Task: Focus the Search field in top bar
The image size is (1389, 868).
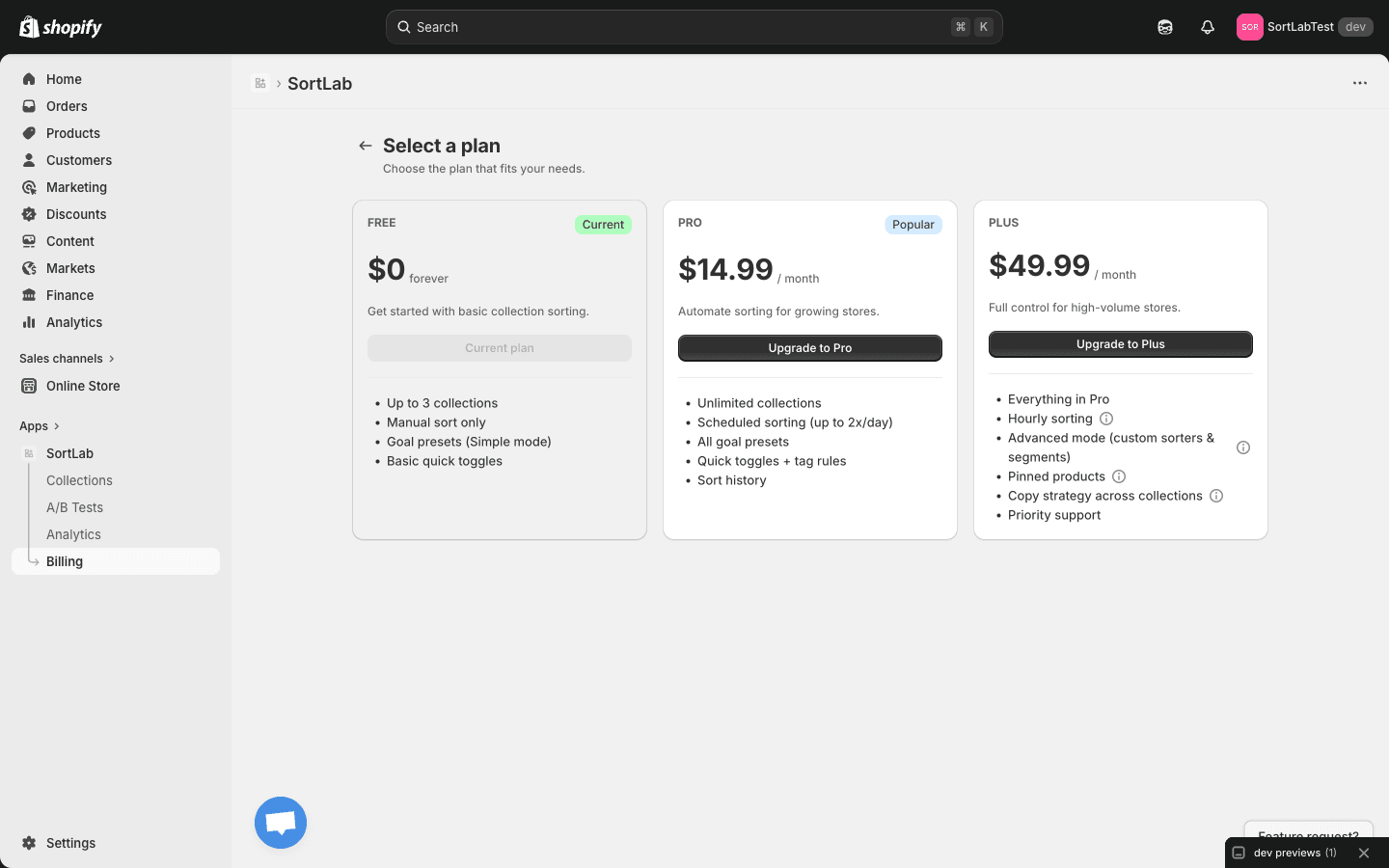Action: pyautogui.click(x=675, y=27)
